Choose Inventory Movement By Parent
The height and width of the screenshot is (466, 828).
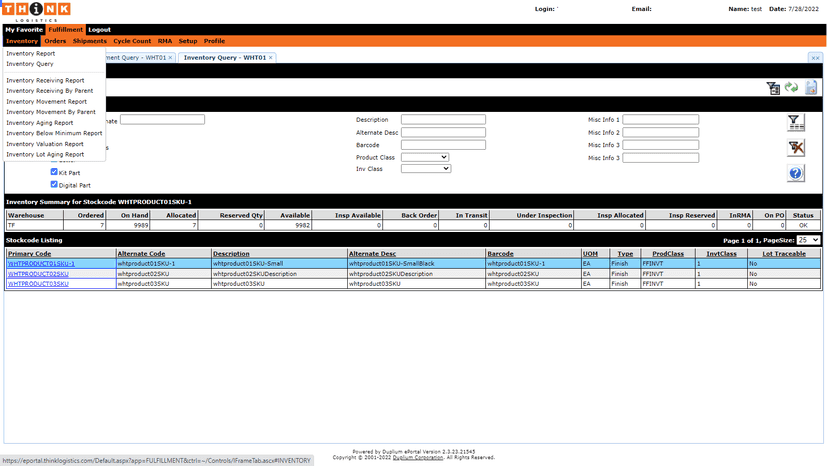pyautogui.click(x=51, y=112)
